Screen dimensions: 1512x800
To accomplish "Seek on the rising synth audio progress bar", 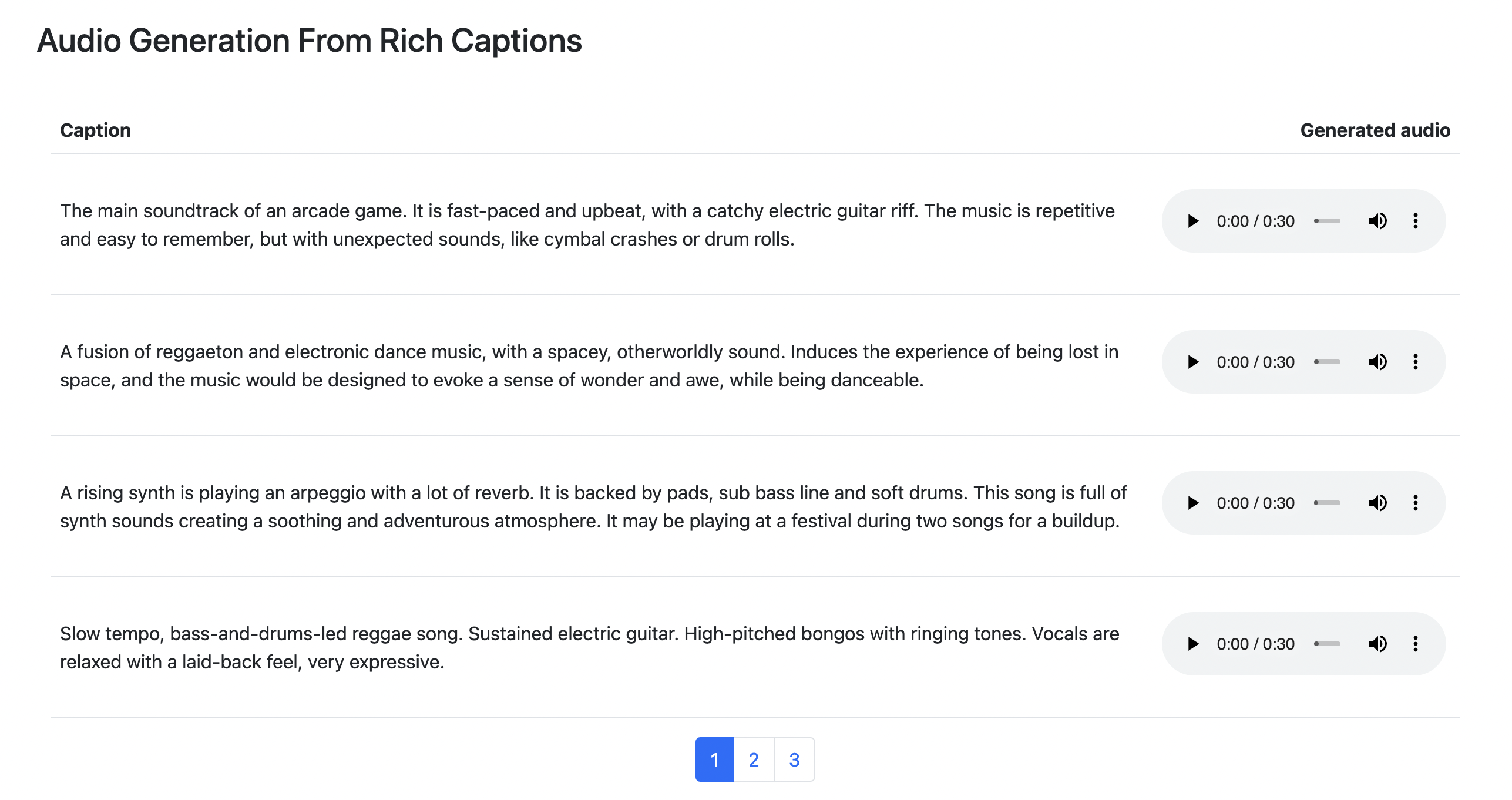I will pos(1328,503).
